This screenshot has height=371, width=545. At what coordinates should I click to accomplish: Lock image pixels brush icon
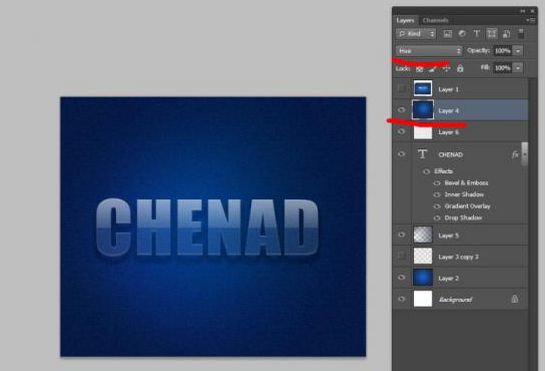(433, 69)
